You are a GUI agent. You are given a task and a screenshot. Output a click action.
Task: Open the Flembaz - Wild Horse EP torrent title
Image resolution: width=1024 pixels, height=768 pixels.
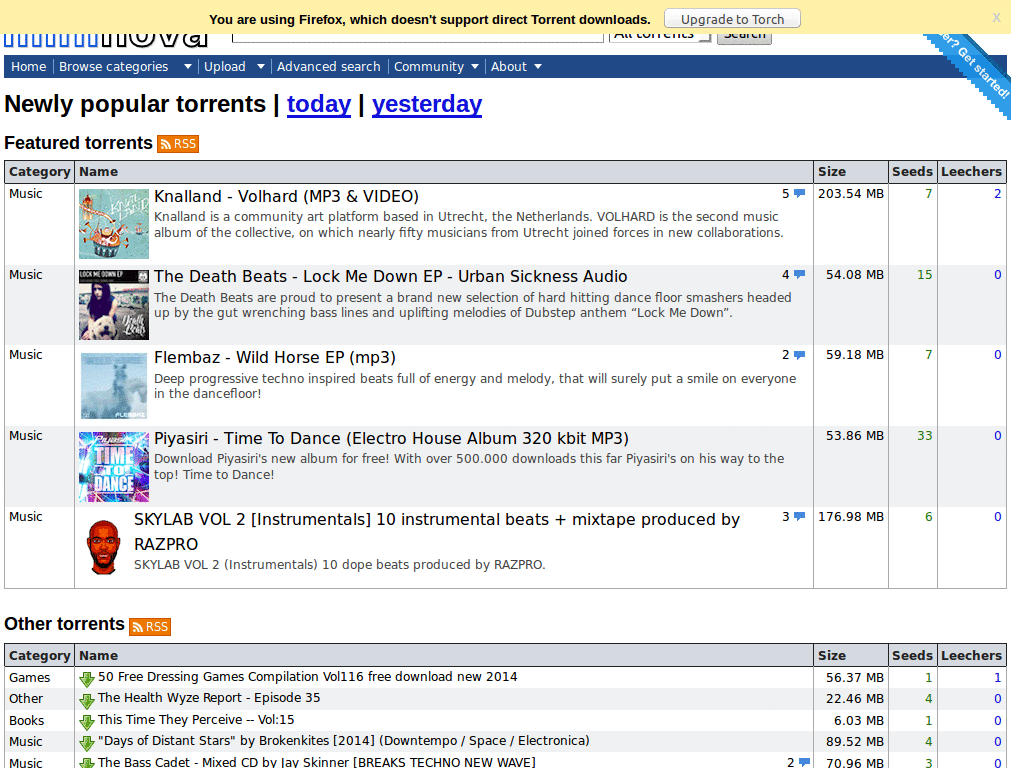tap(274, 358)
